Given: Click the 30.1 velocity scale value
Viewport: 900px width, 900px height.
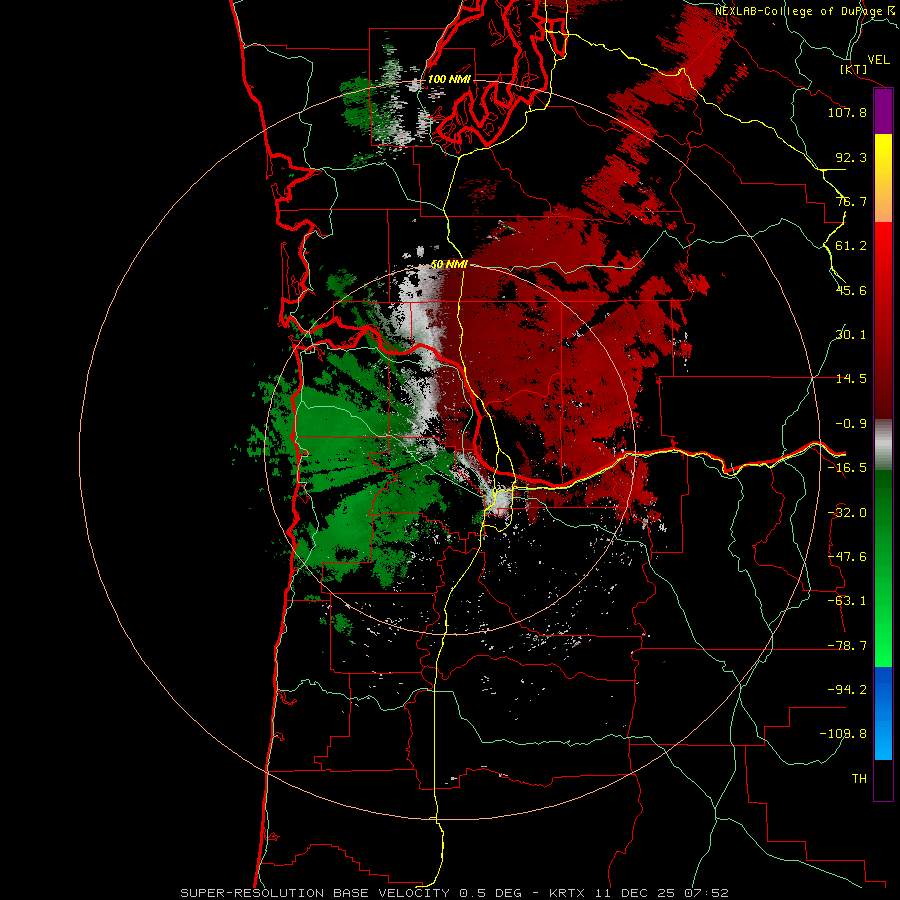Looking at the screenshot, I should (851, 335).
